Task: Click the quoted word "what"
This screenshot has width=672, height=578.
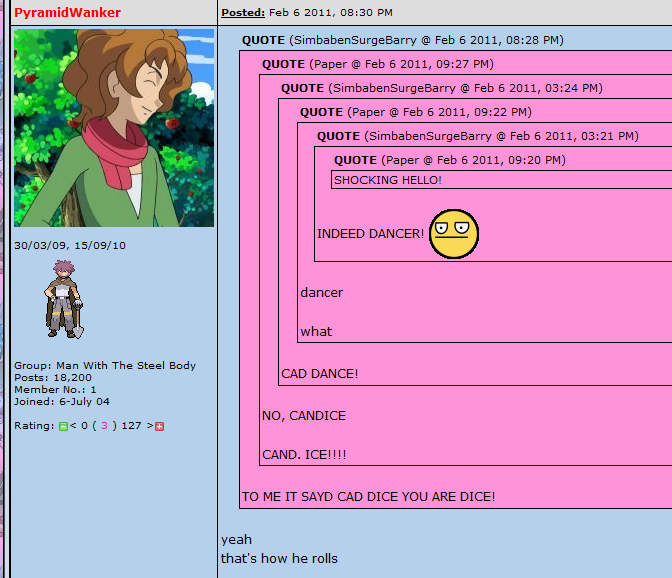Action: point(316,332)
